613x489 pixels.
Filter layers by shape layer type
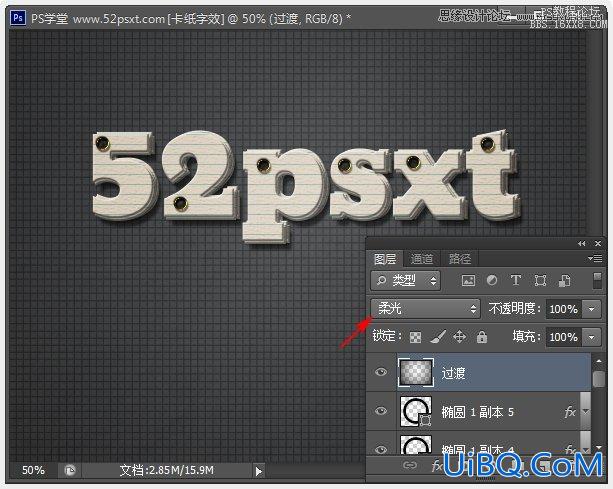540,280
